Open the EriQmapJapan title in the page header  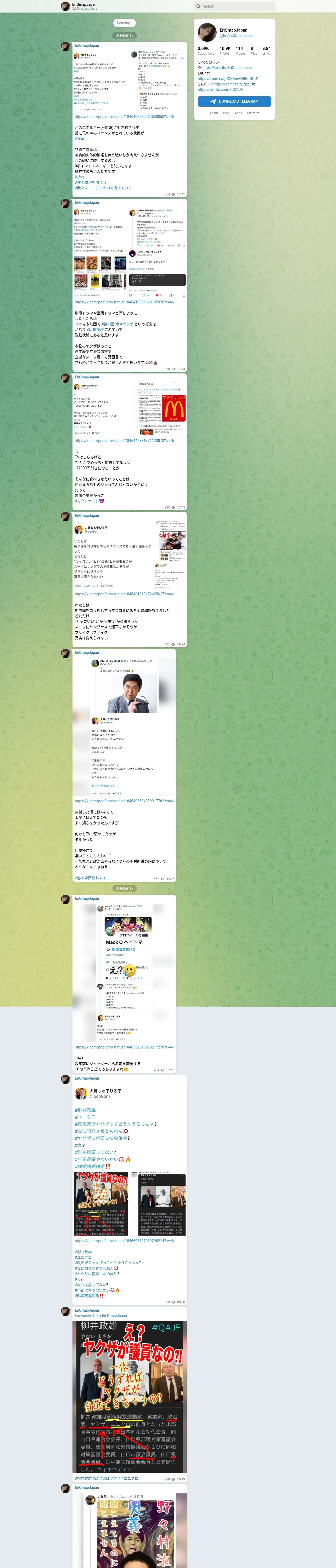[84, 4]
